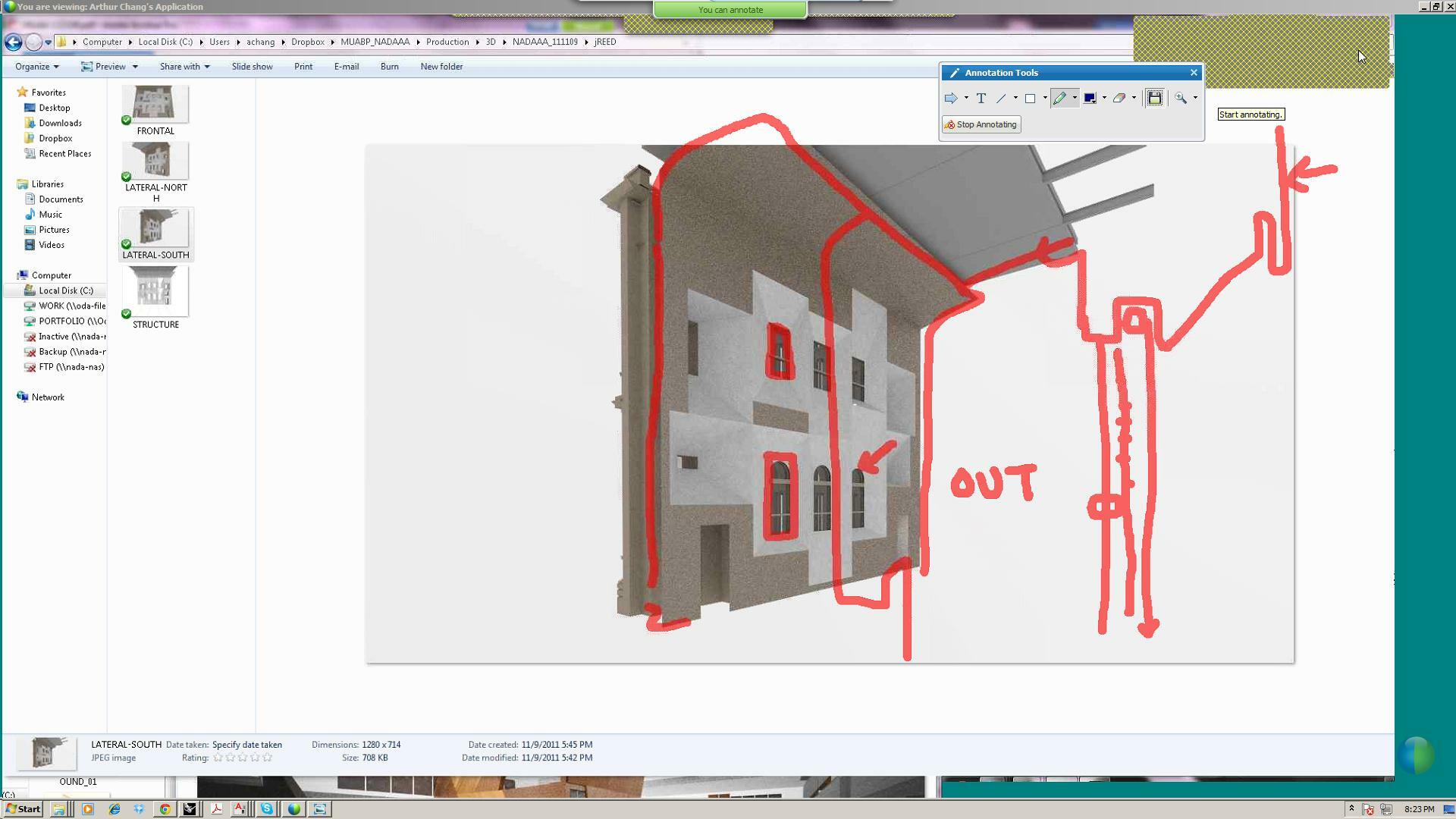Click the save annotation floppy icon
Screen dimensions: 1456x819
tap(1155, 98)
